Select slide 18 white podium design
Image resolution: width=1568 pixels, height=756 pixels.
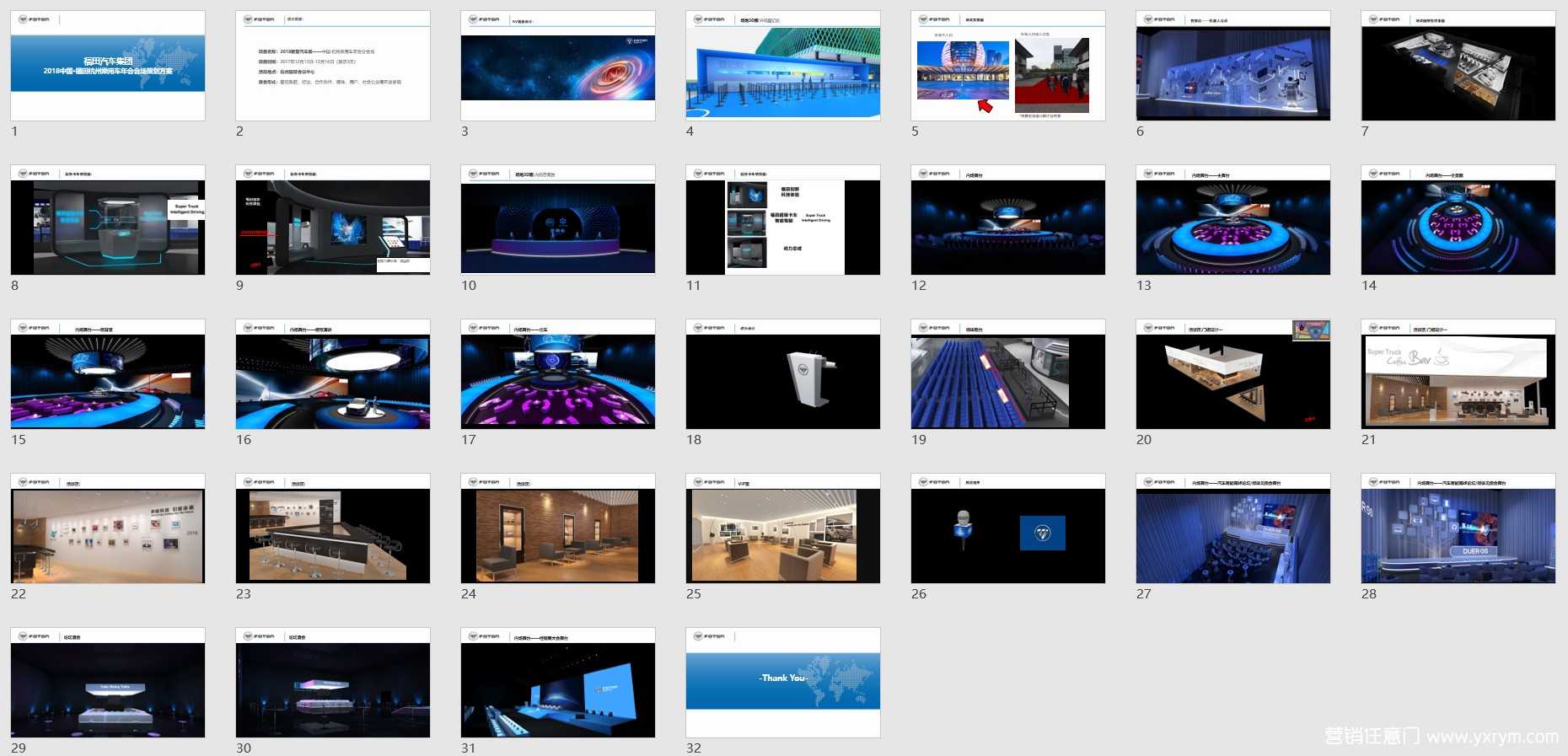point(783,374)
